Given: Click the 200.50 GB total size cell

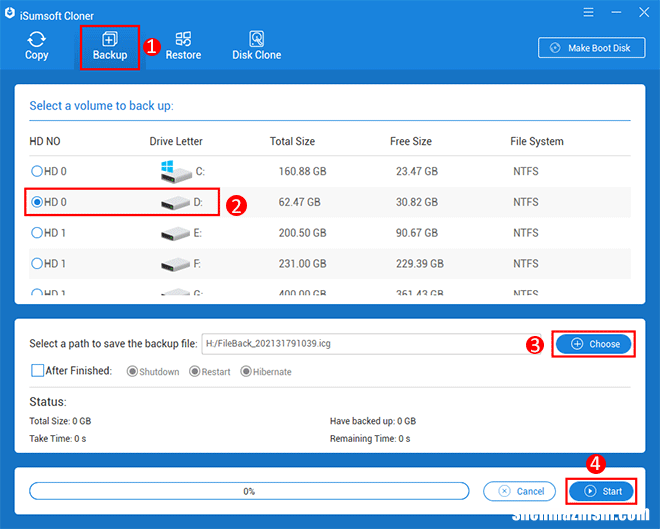Looking at the screenshot, I should click(x=302, y=233).
